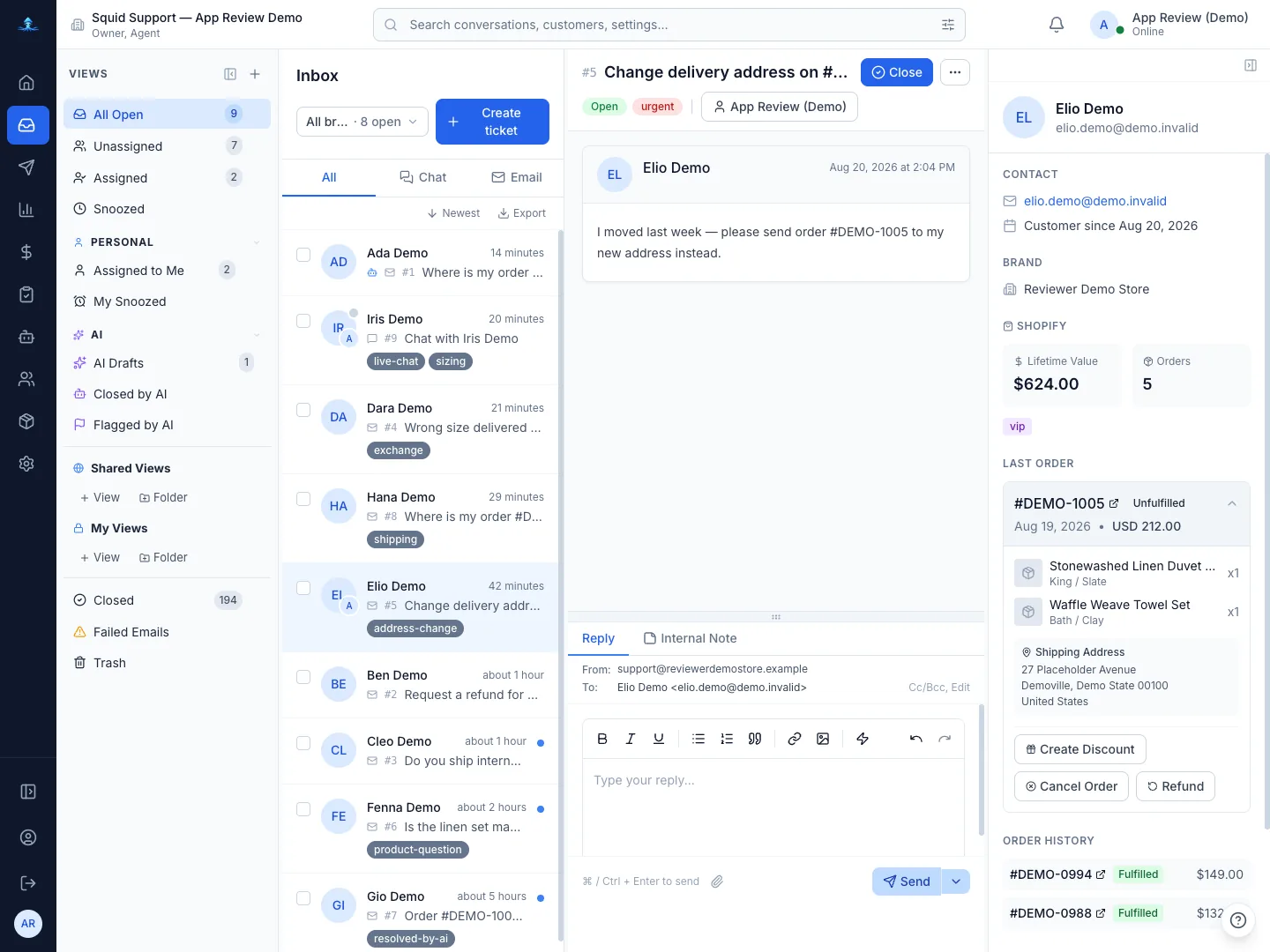Switch to the Email tab
Screen dimensions: 1270x952
pos(517,177)
